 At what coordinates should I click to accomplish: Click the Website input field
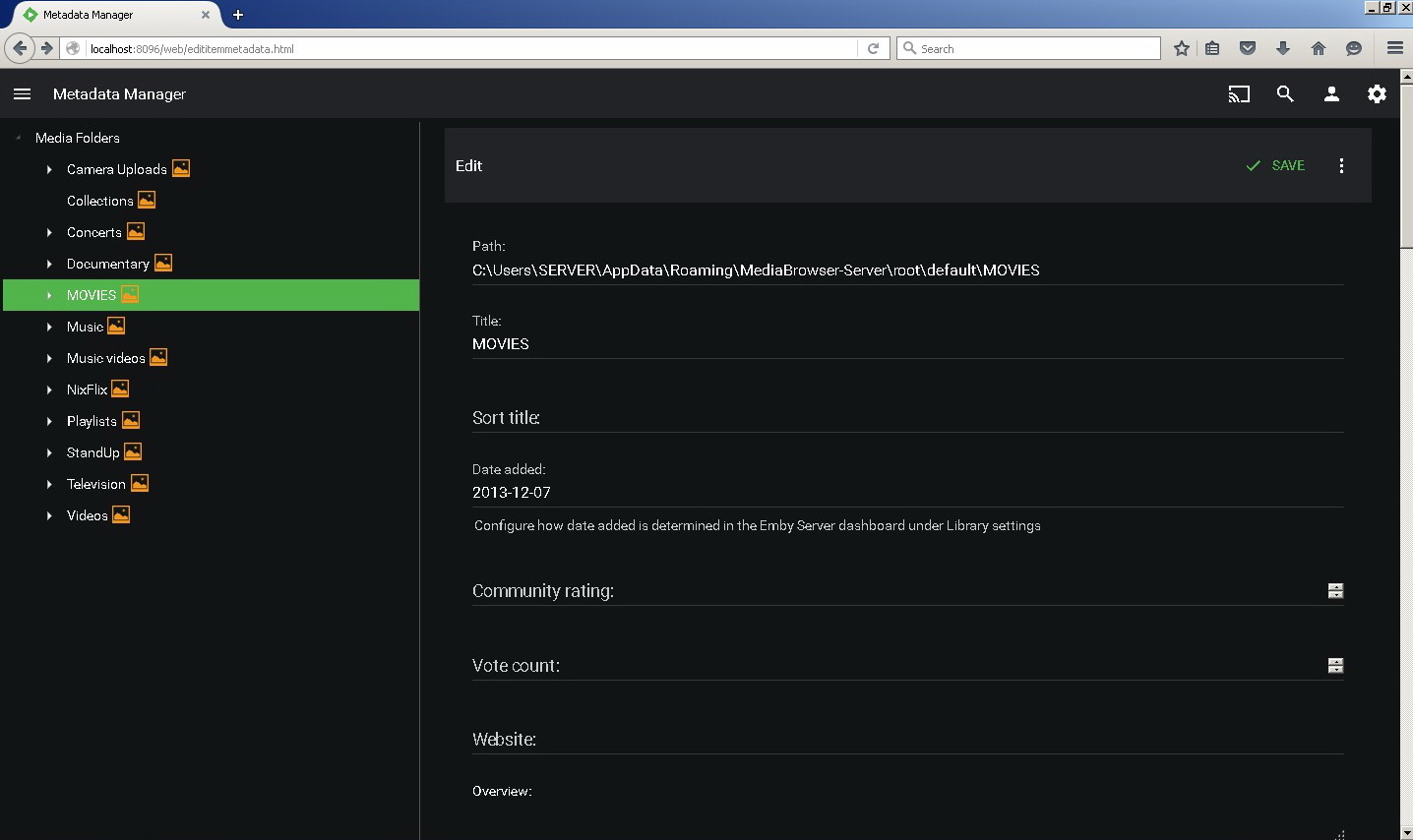coord(907,740)
